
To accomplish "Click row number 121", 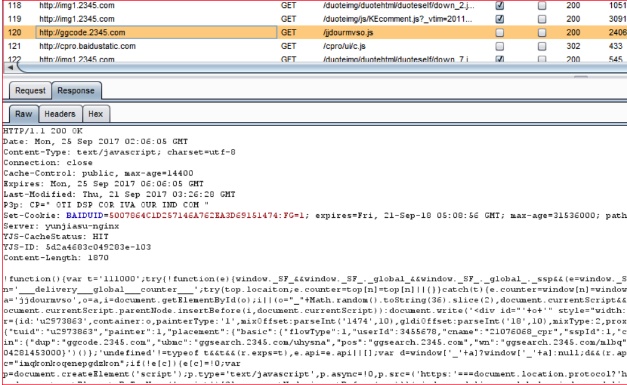I will pos(14,46).
